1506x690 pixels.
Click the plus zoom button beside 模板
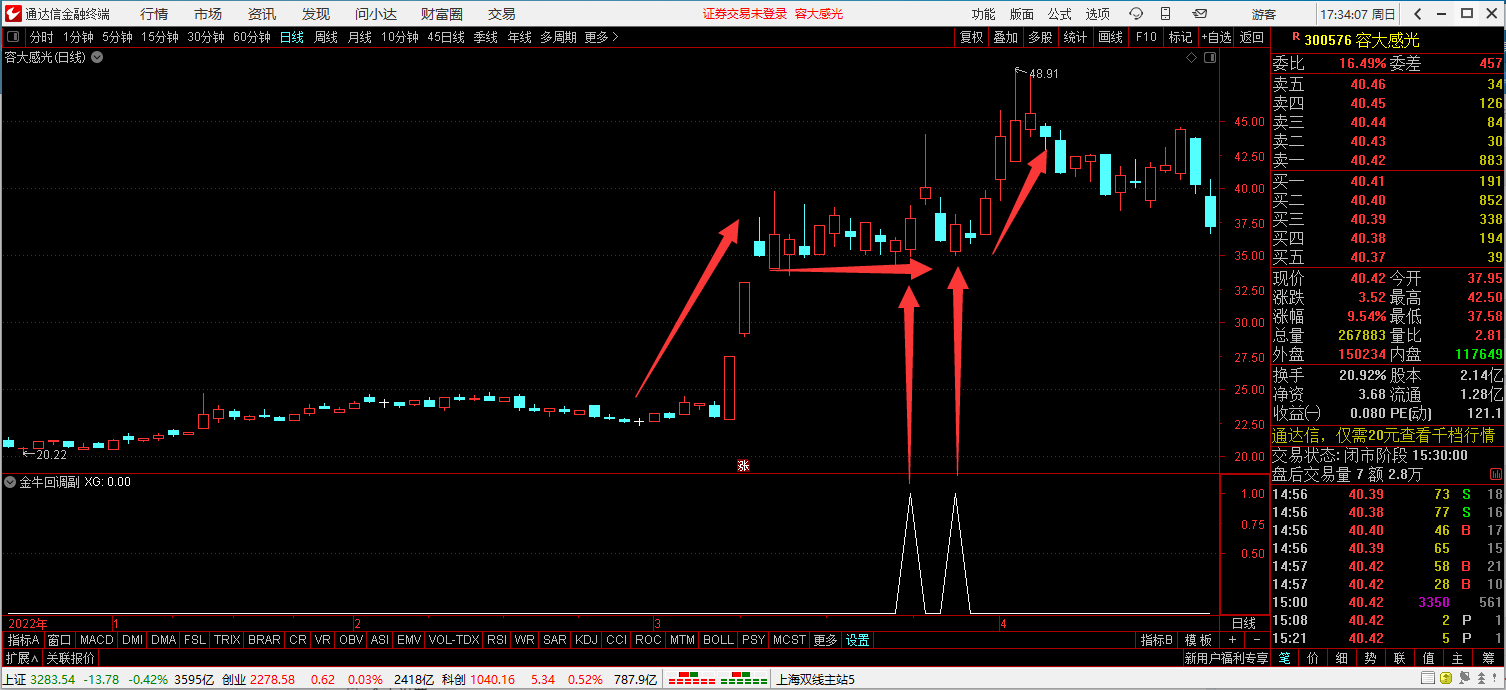click(1233, 640)
